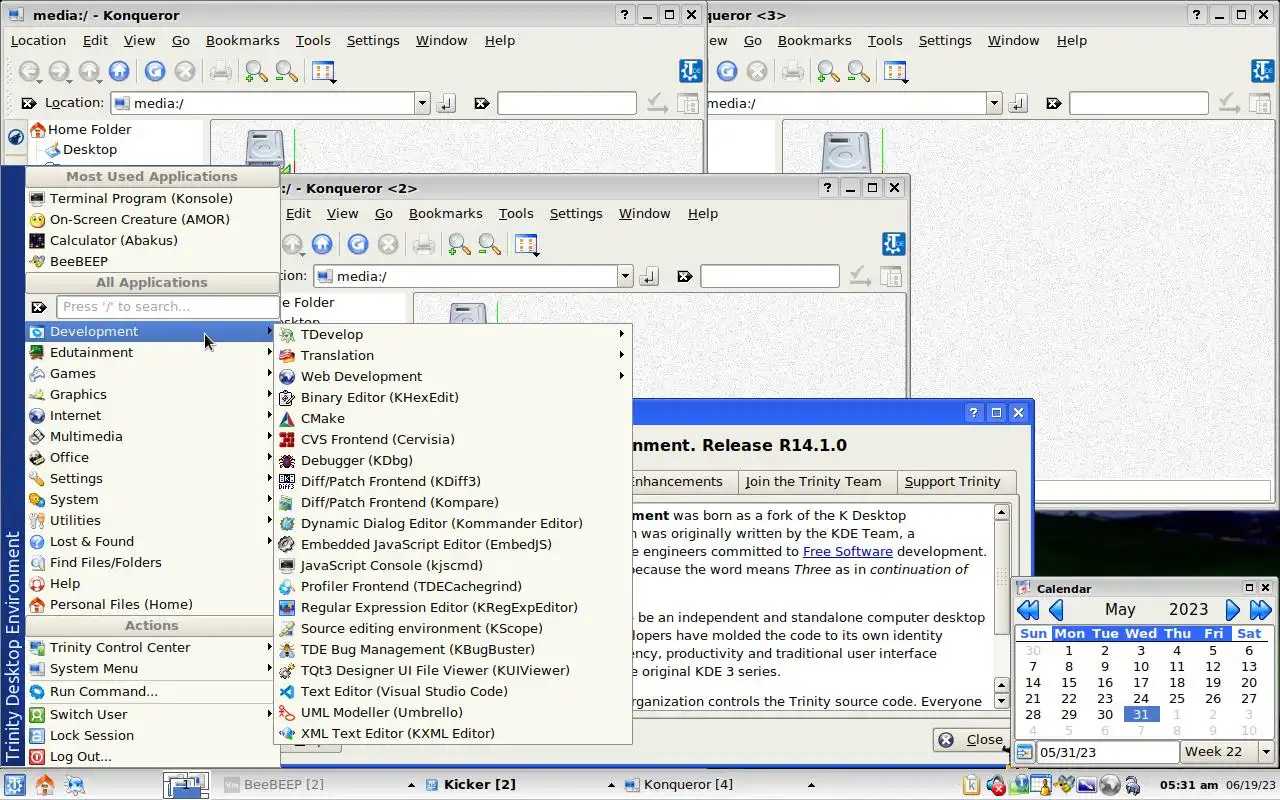Open the Free Software link
1280x800 pixels.
(847, 551)
